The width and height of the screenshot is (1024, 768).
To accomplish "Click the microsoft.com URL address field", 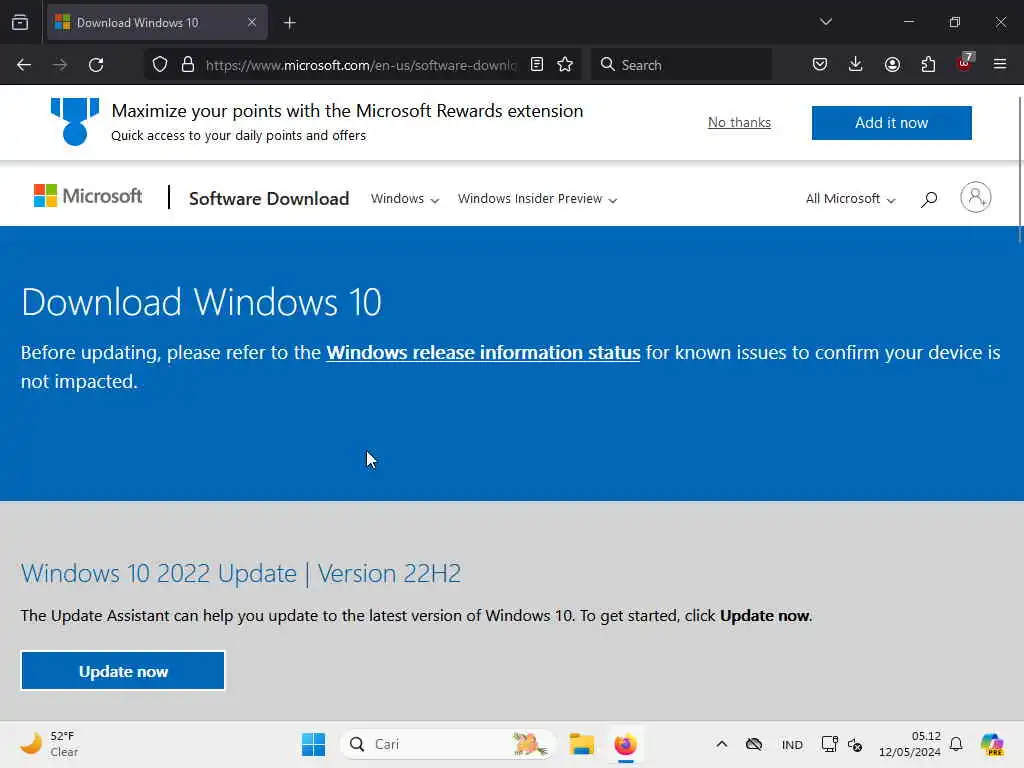I will click(361, 65).
